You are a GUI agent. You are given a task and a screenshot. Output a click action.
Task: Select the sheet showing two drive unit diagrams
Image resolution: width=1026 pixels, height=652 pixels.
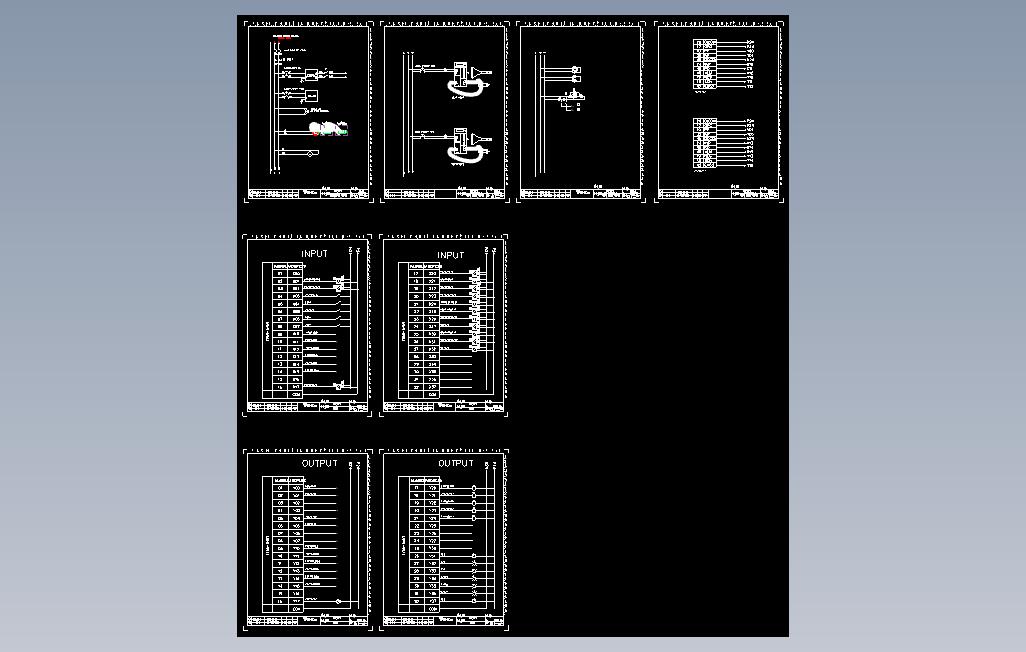(x=445, y=112)
